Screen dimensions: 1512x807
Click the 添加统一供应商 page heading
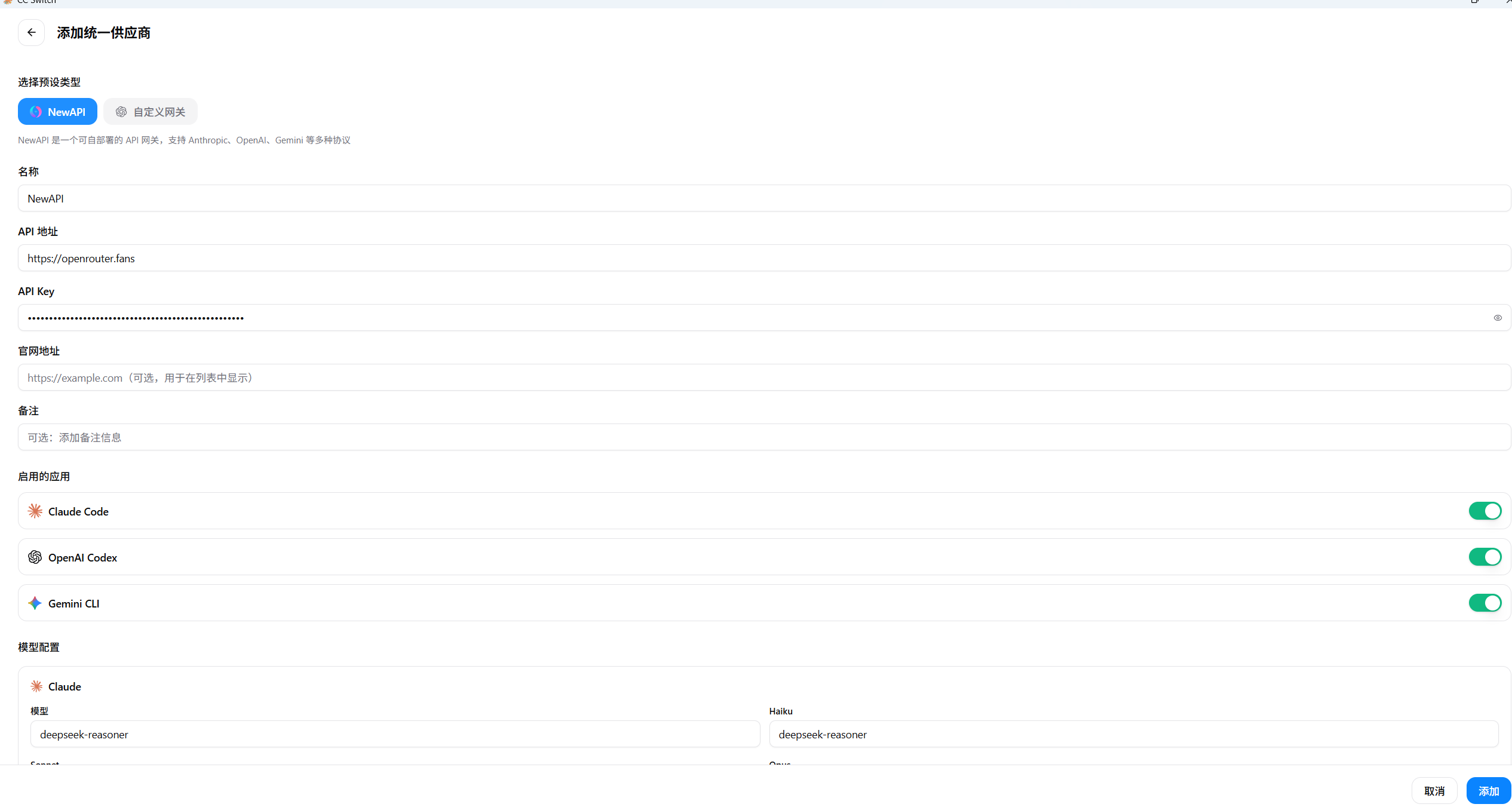point(103,33)
